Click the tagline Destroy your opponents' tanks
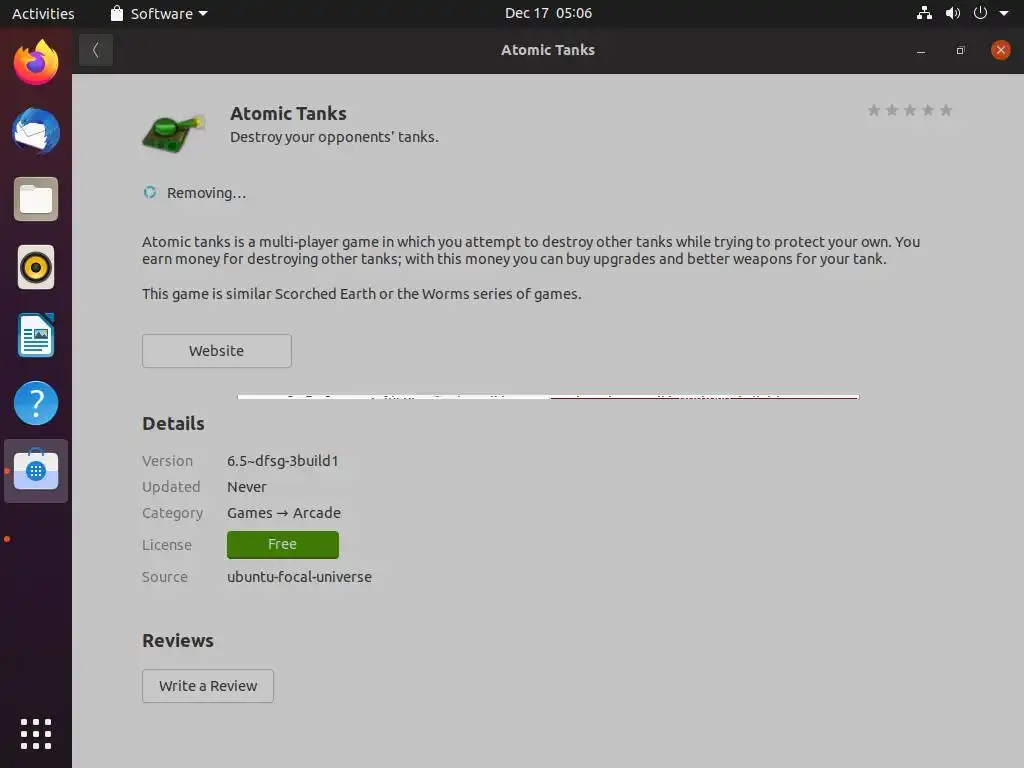The height and width of the screenshot is (768, 1024). 334,137
